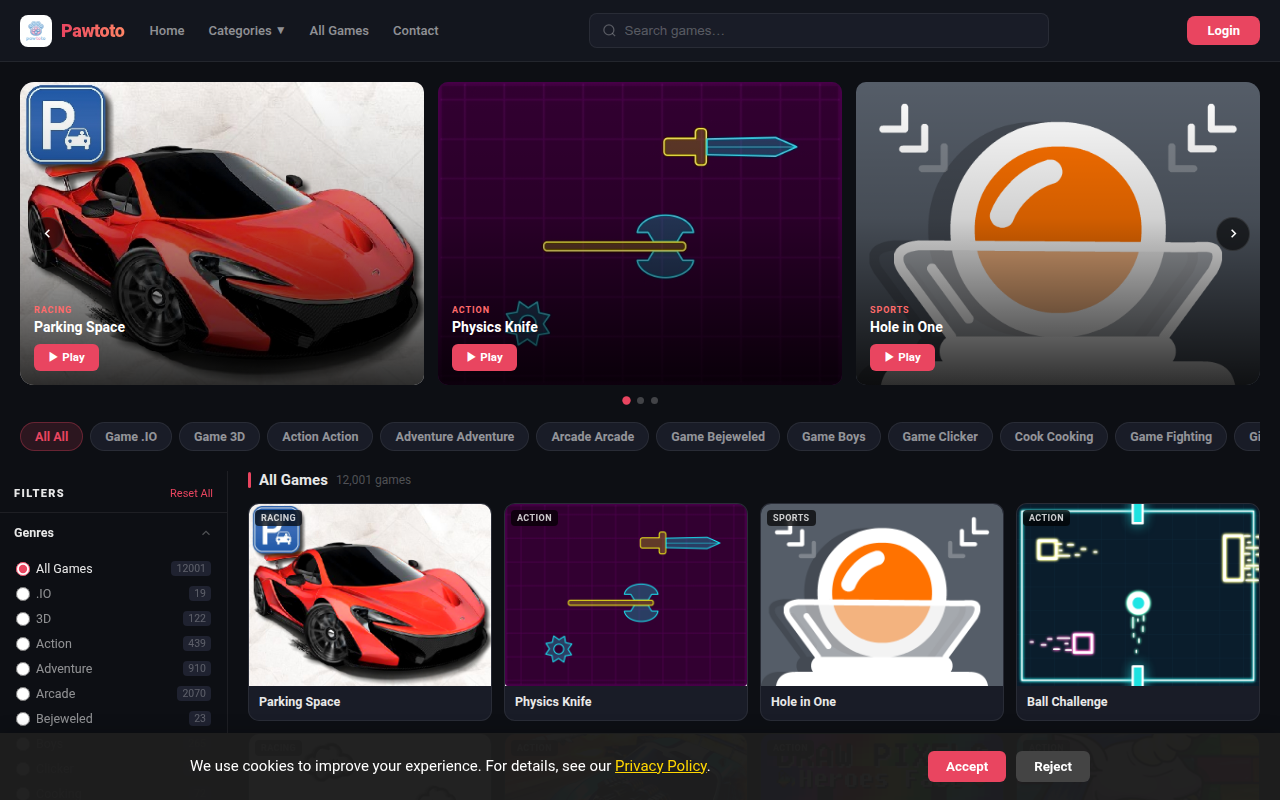
Task: Filter by the Arcade Arcade pill
Action: click(x=593, y=437)
